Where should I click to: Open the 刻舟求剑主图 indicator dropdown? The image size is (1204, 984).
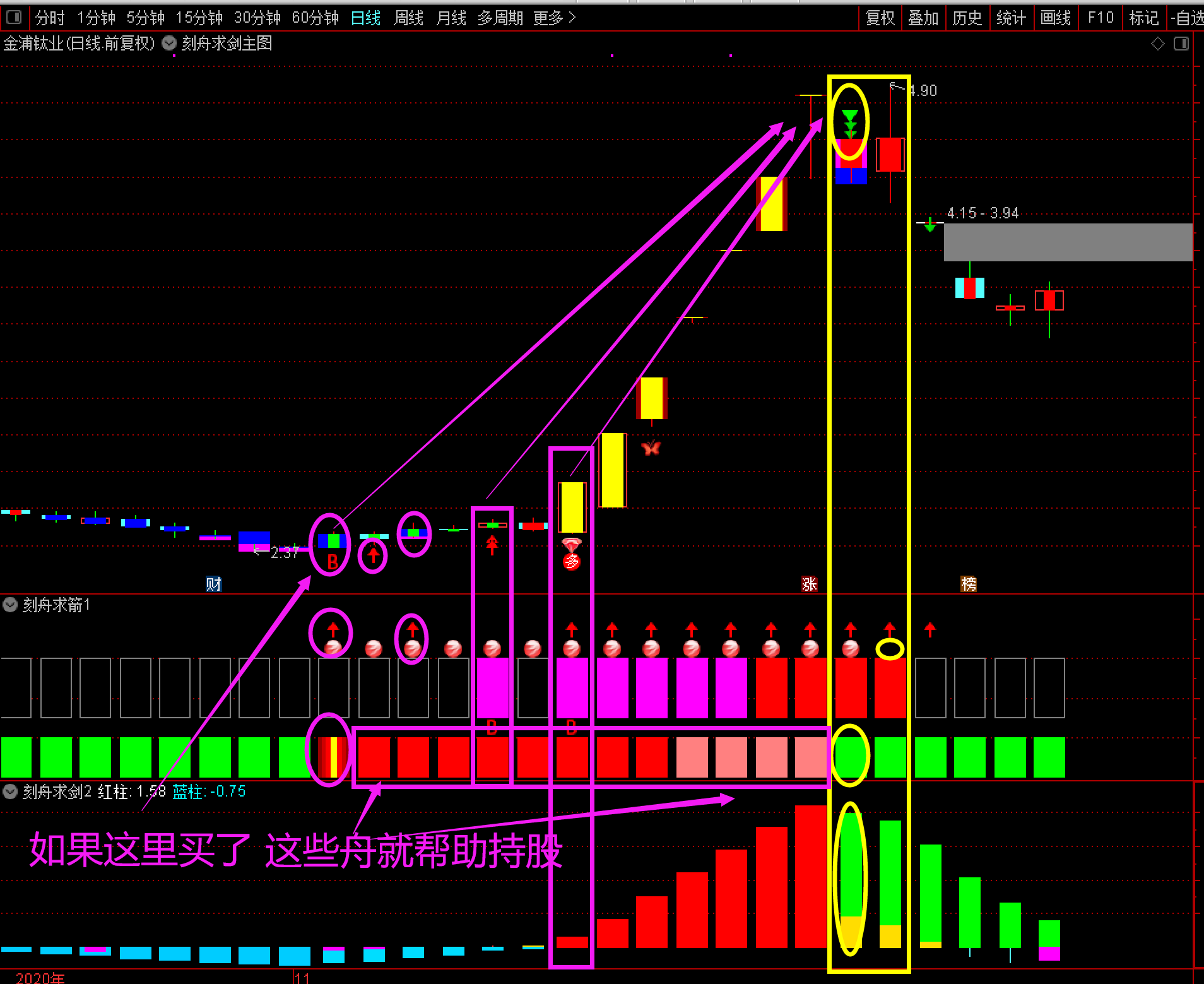click(169, 44)
